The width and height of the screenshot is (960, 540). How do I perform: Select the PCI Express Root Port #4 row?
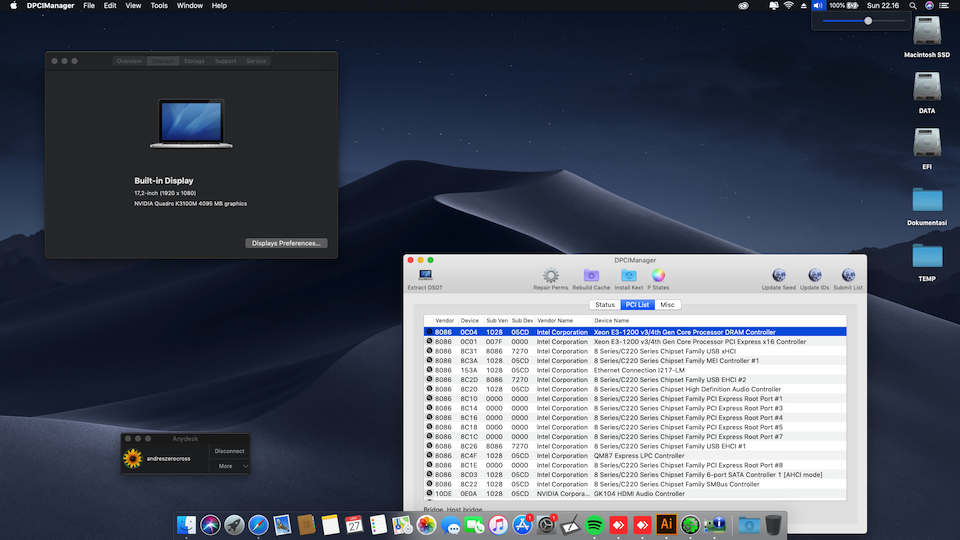point(635,418)
